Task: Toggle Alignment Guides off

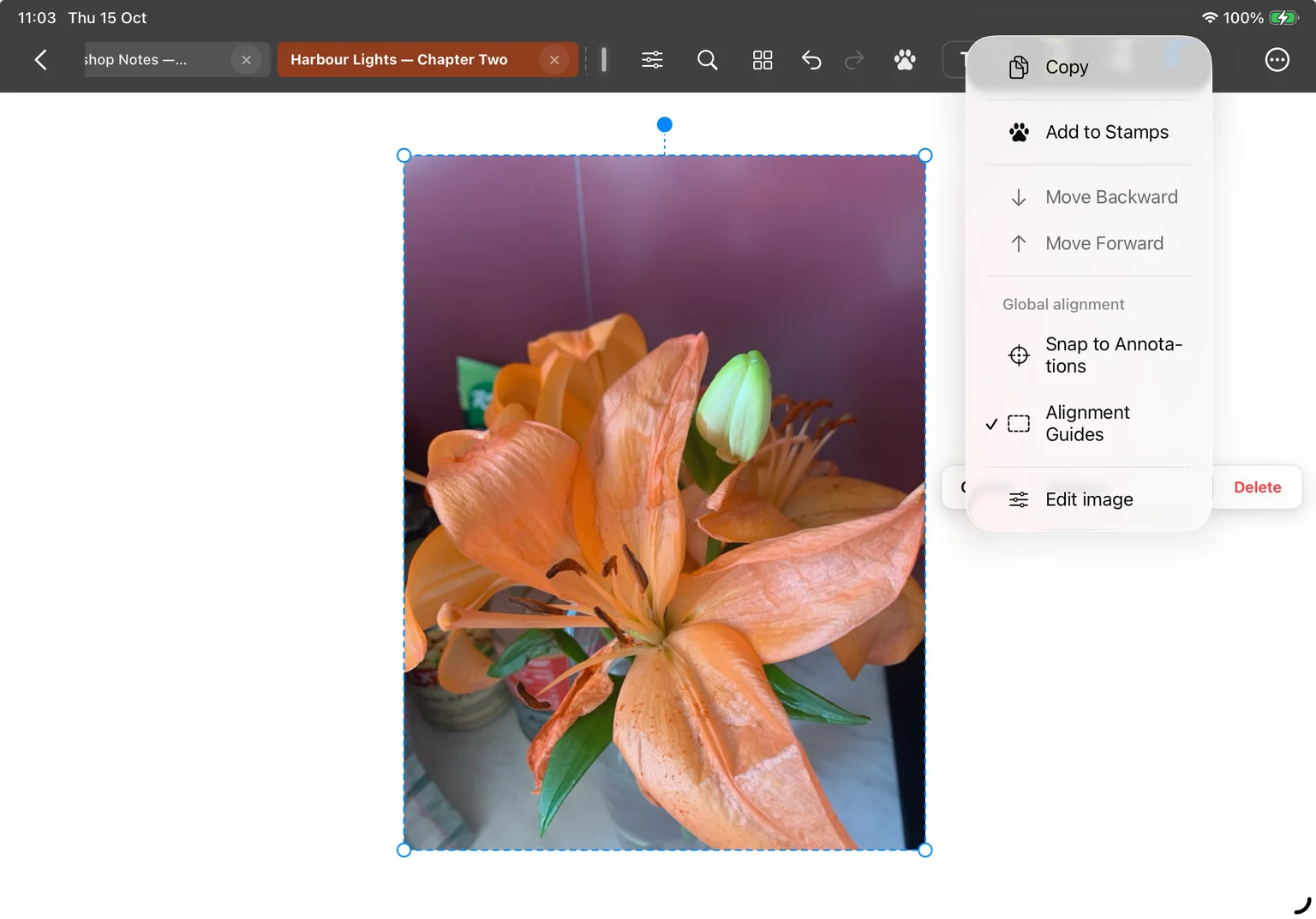Action: (x=1089, y=423)
